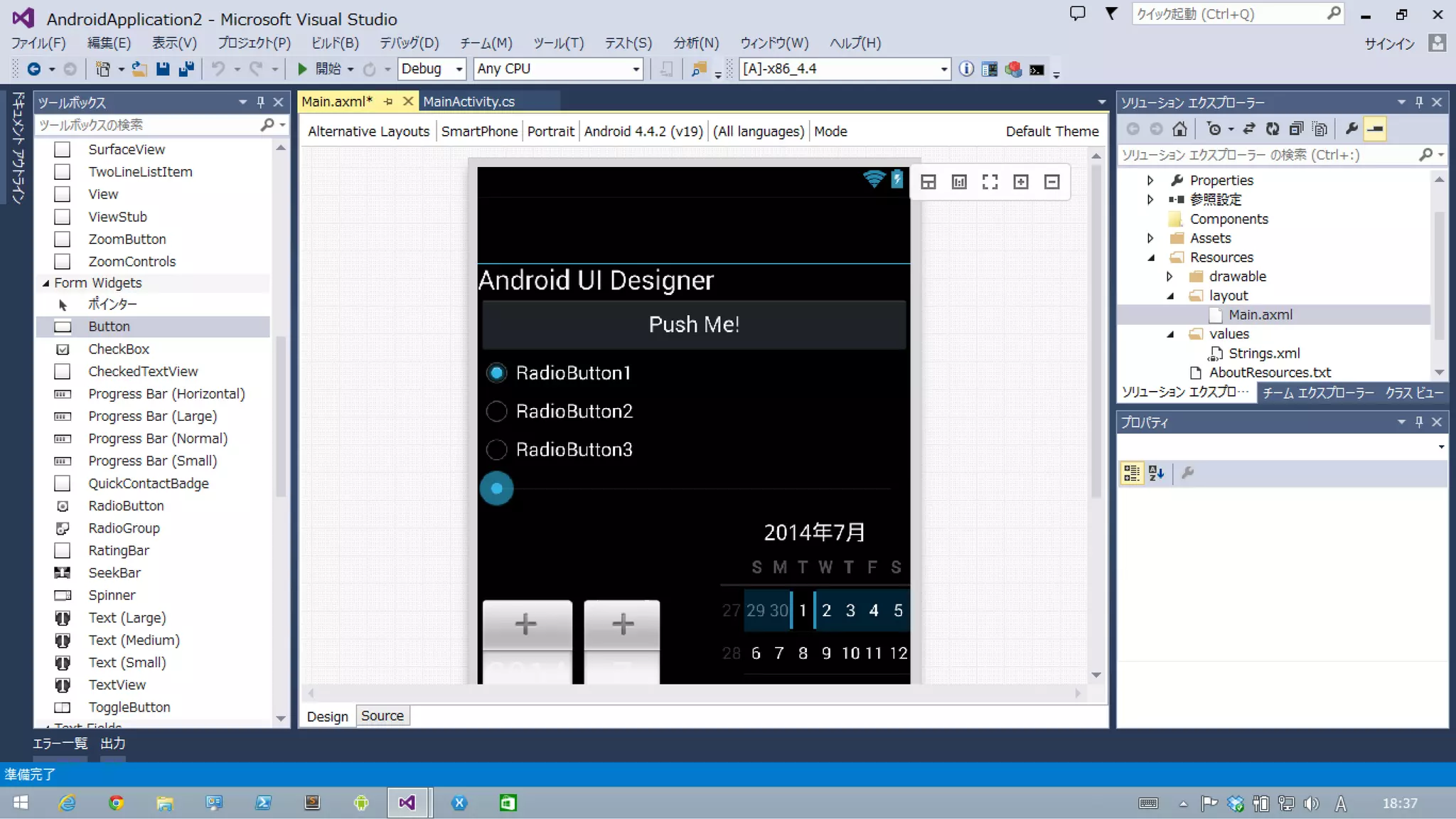
Task: Click the Refresh icon in Solution Explorer toolbar
Action: tap(1272, 129)
